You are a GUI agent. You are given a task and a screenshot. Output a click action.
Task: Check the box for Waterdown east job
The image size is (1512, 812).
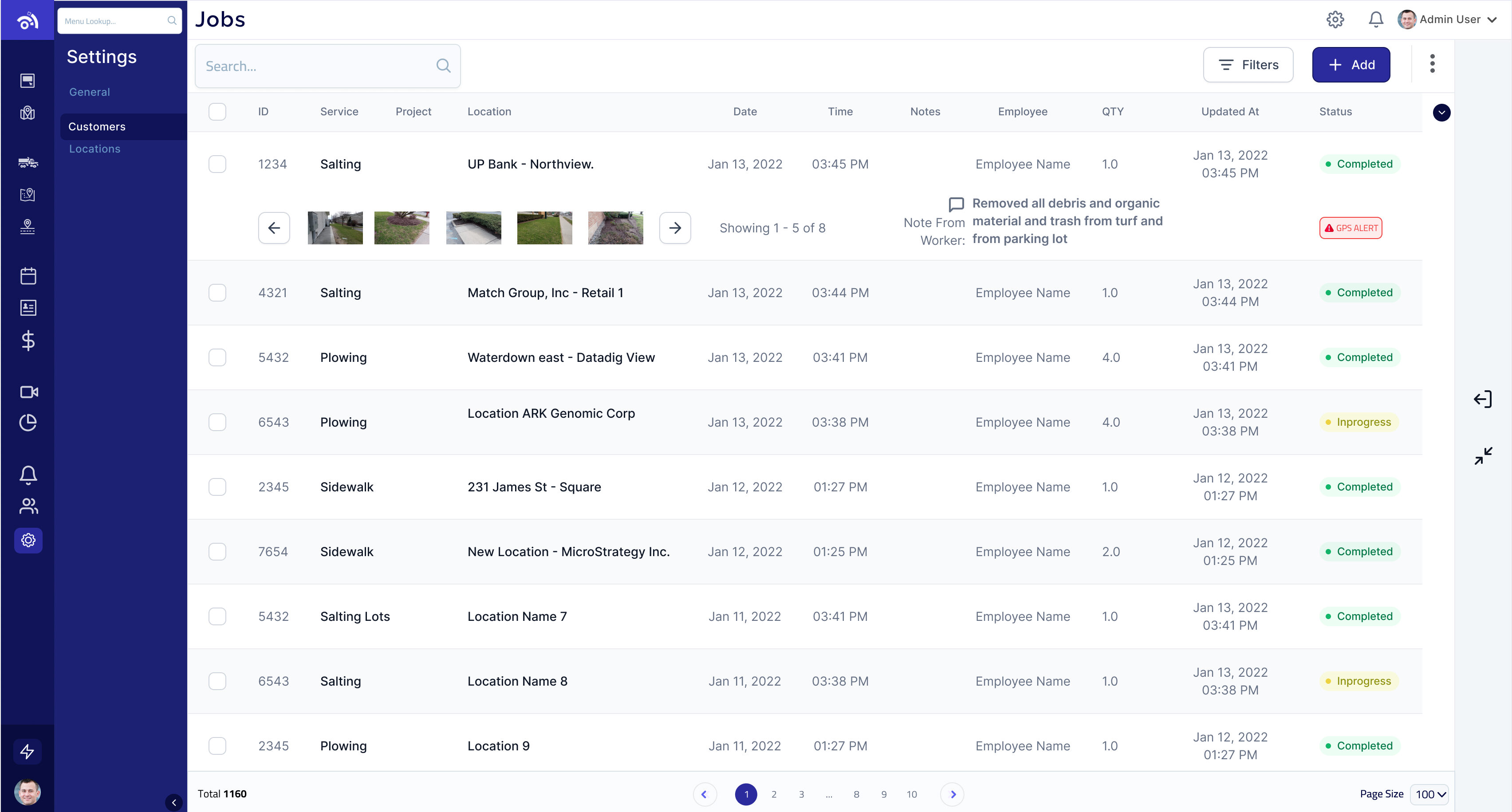217,357
